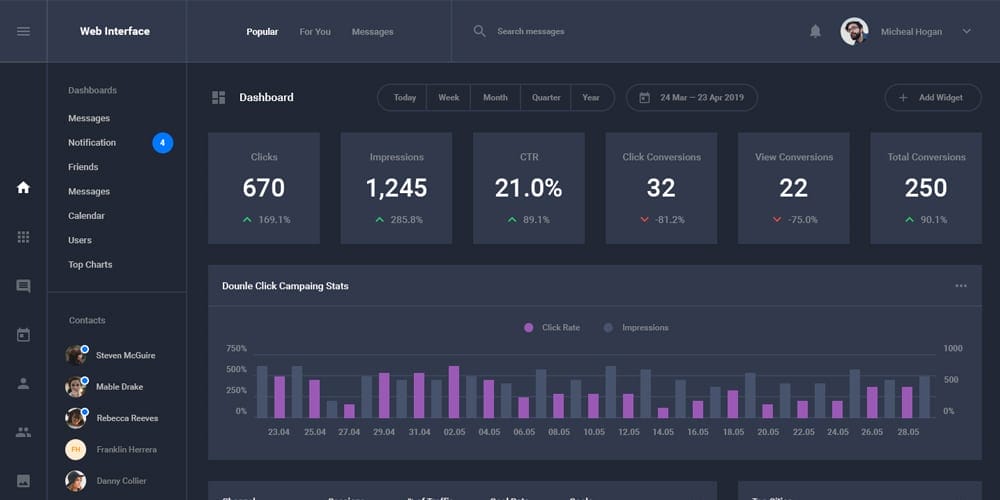This screenshot has width=1000, height=500.
Task: Open the apps grid icon in left rail
Action: pos(24,237)
